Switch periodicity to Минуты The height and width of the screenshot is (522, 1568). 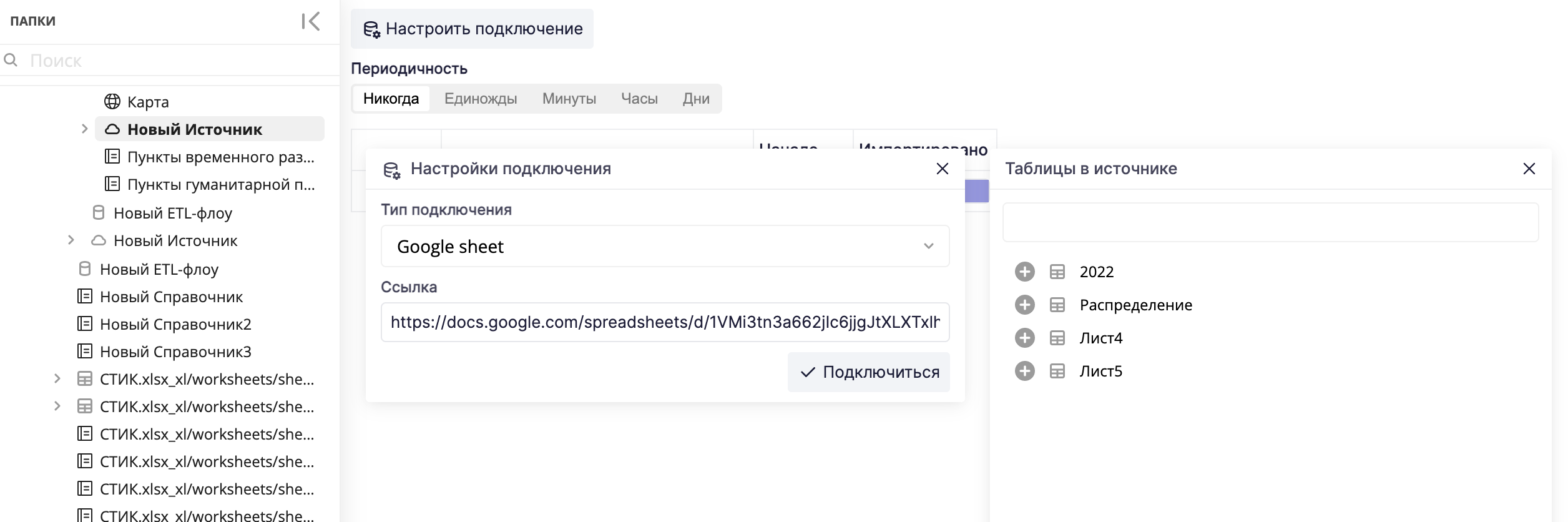(569, 99)
